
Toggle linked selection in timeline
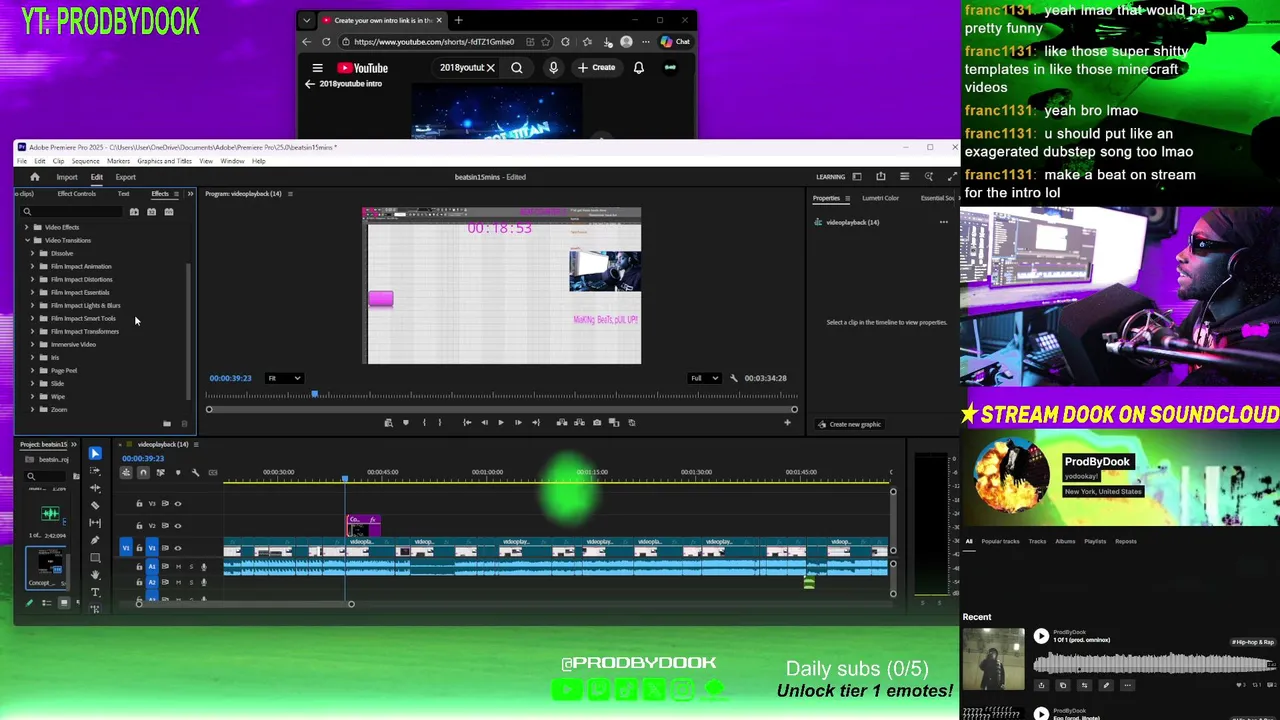point(160,472)
